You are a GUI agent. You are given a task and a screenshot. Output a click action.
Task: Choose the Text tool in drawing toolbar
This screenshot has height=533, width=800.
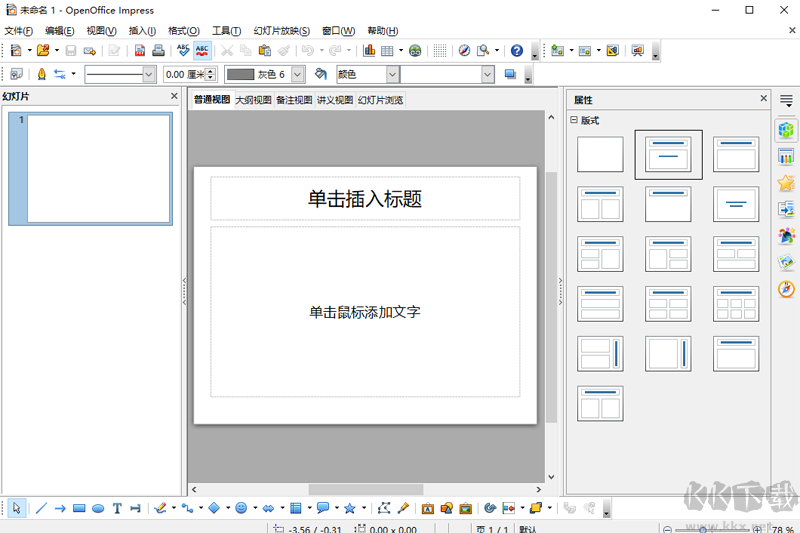pos(117,508)
